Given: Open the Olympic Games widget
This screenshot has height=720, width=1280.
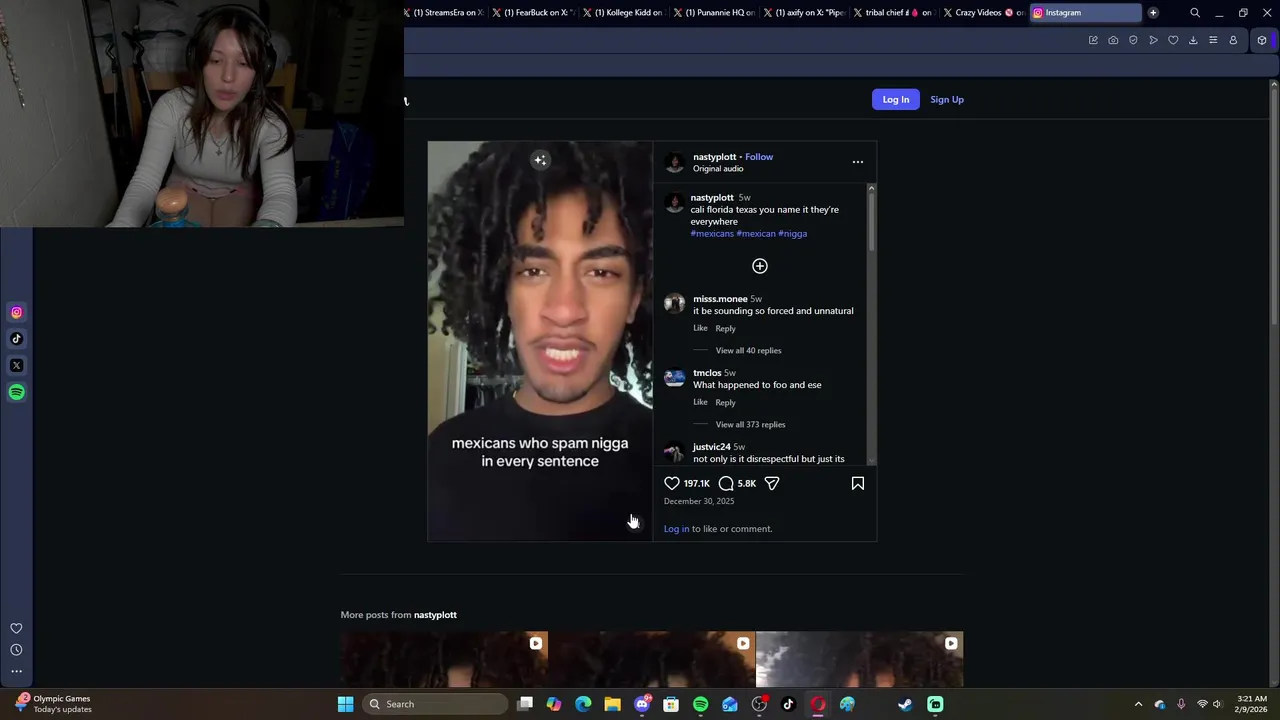Looking at the screenshot, I should click(x=52, y=704).
